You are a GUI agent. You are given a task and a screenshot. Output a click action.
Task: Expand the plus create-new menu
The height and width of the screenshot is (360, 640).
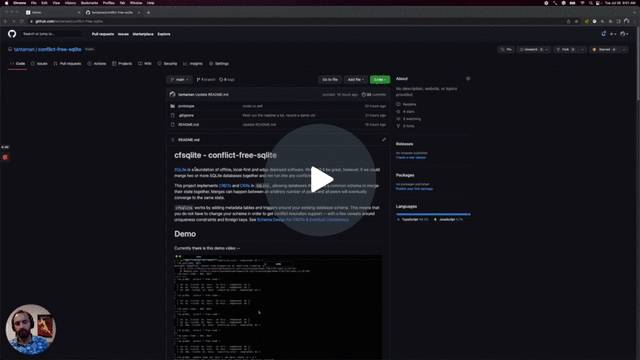[x=612, y=34]
